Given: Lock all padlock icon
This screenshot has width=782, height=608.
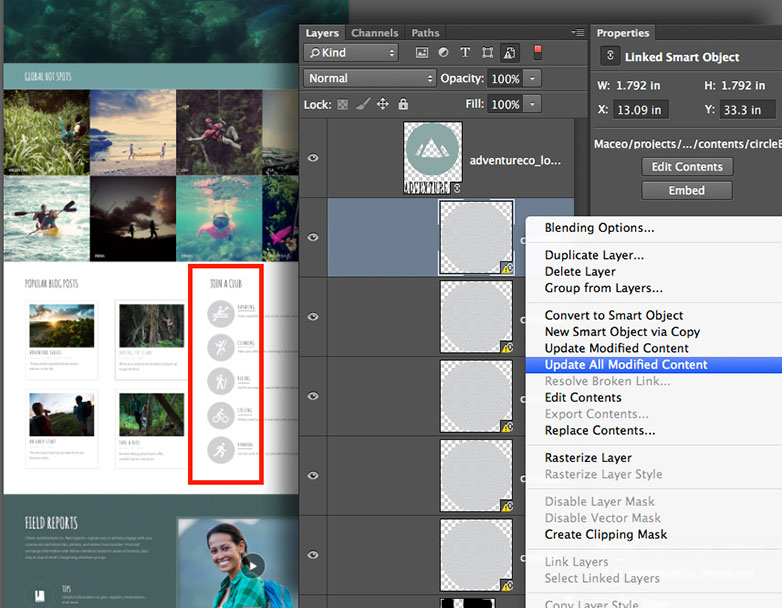Looking at the screenshot, I should click(x=403, y=104).
